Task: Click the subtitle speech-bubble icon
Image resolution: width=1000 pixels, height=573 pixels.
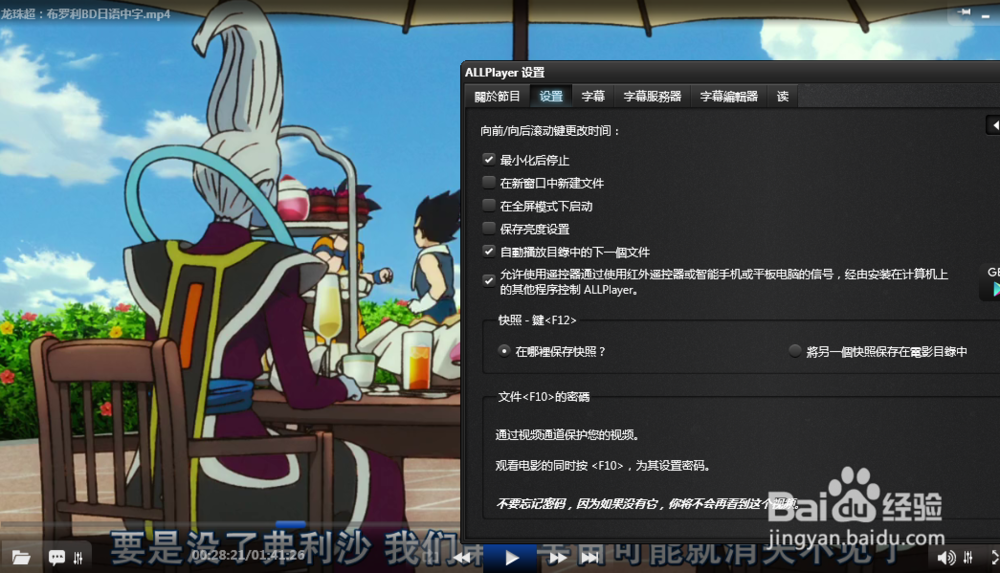Action: pyautogui.click(x=57, y=558)
